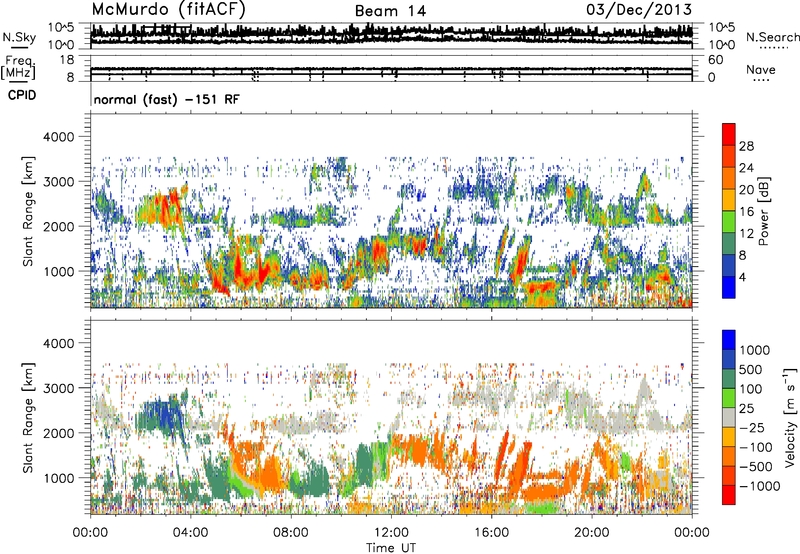Click the "-1000" label on Velocity colorbar
The height and width of the screenshot is (554, 800).
pos(759,486)
